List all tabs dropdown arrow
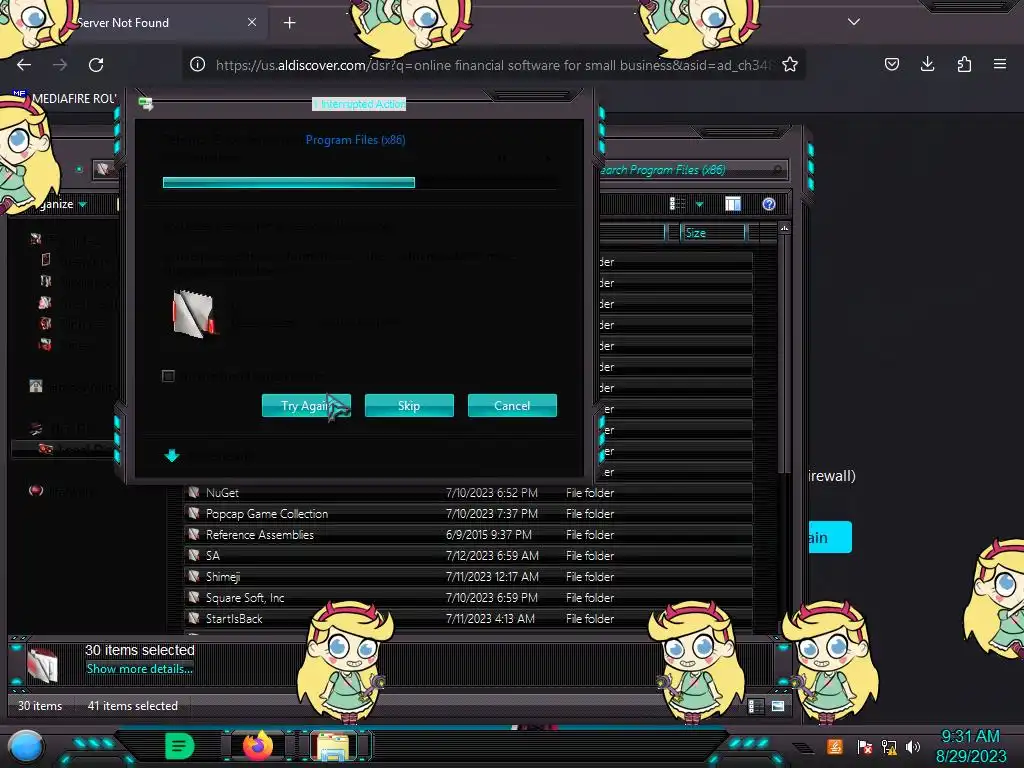Screen dimensions: 1024x768 pyautogui.click(x=854, y=22)
